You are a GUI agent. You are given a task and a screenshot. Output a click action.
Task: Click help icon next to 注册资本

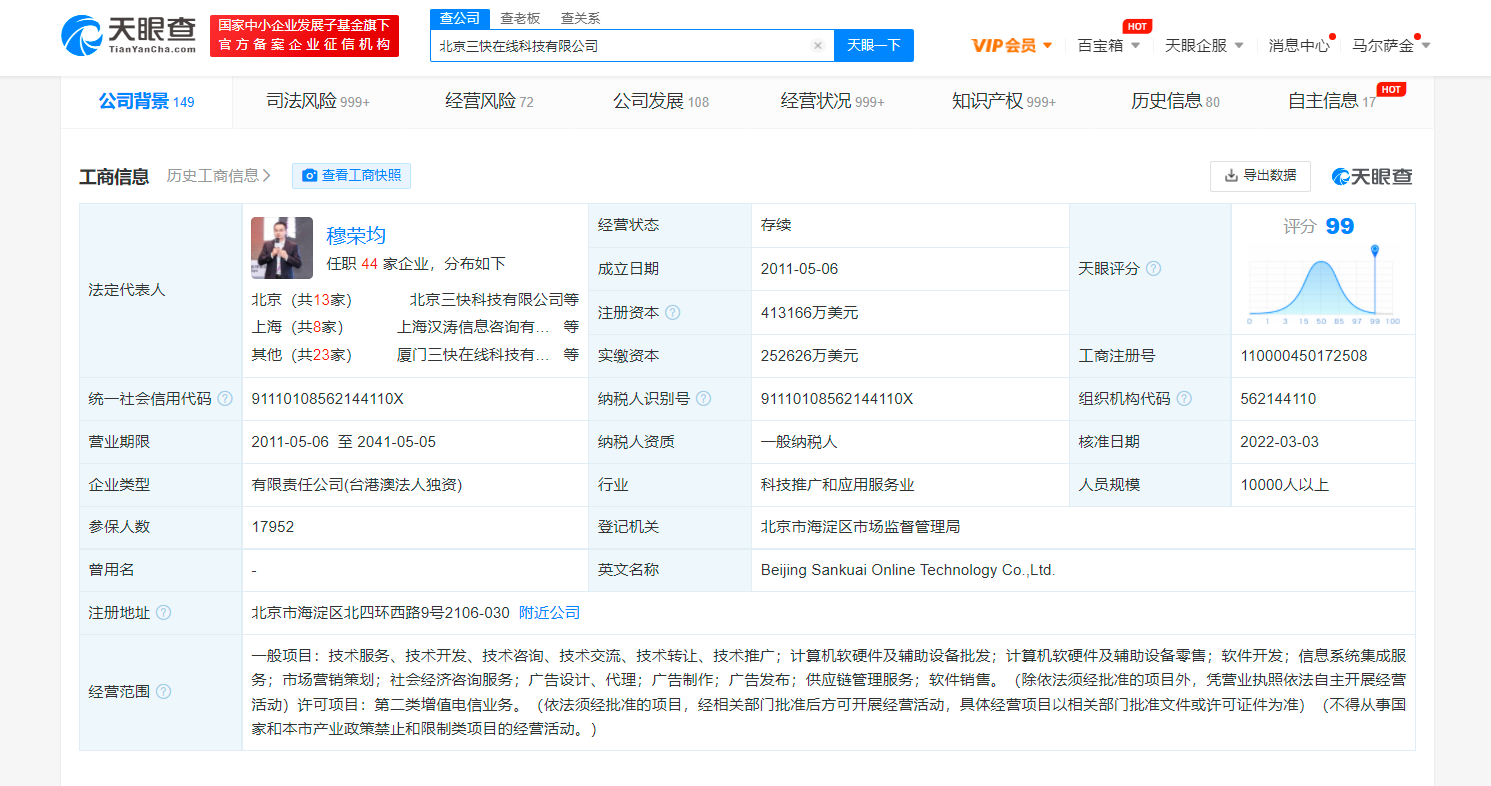(x=673, y=313)
